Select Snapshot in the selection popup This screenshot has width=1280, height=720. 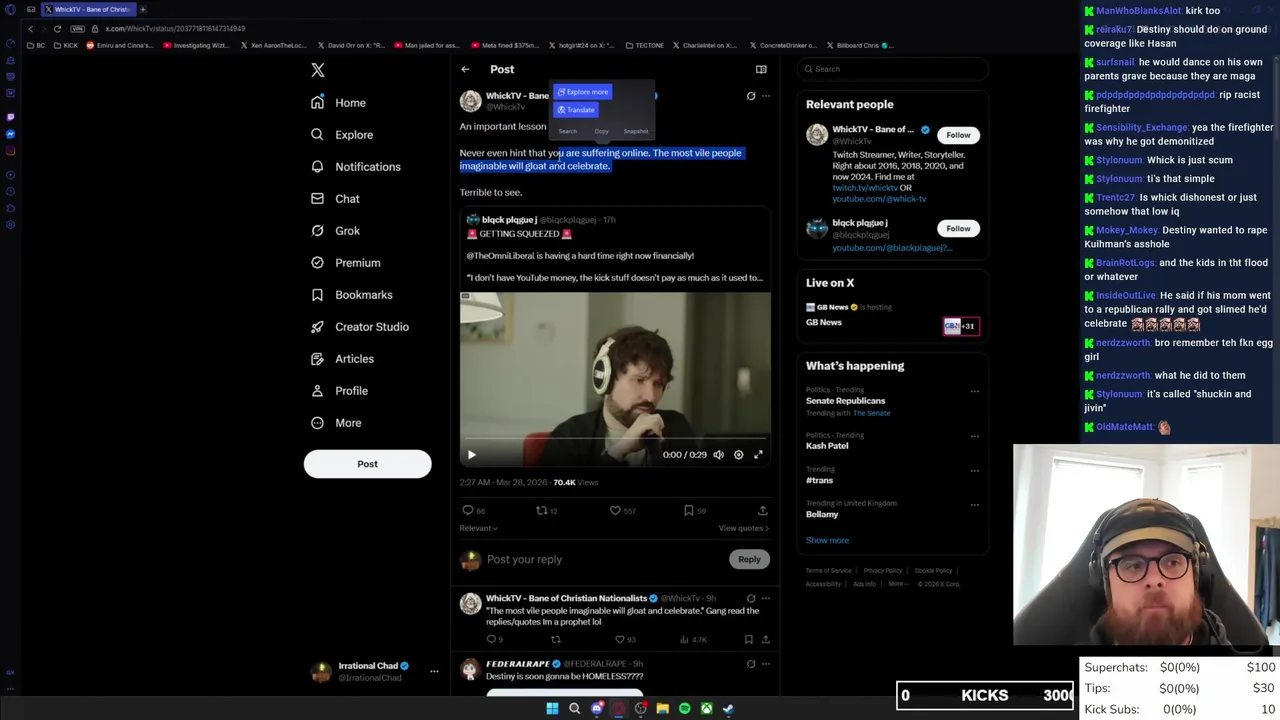(x=636, y=131)
